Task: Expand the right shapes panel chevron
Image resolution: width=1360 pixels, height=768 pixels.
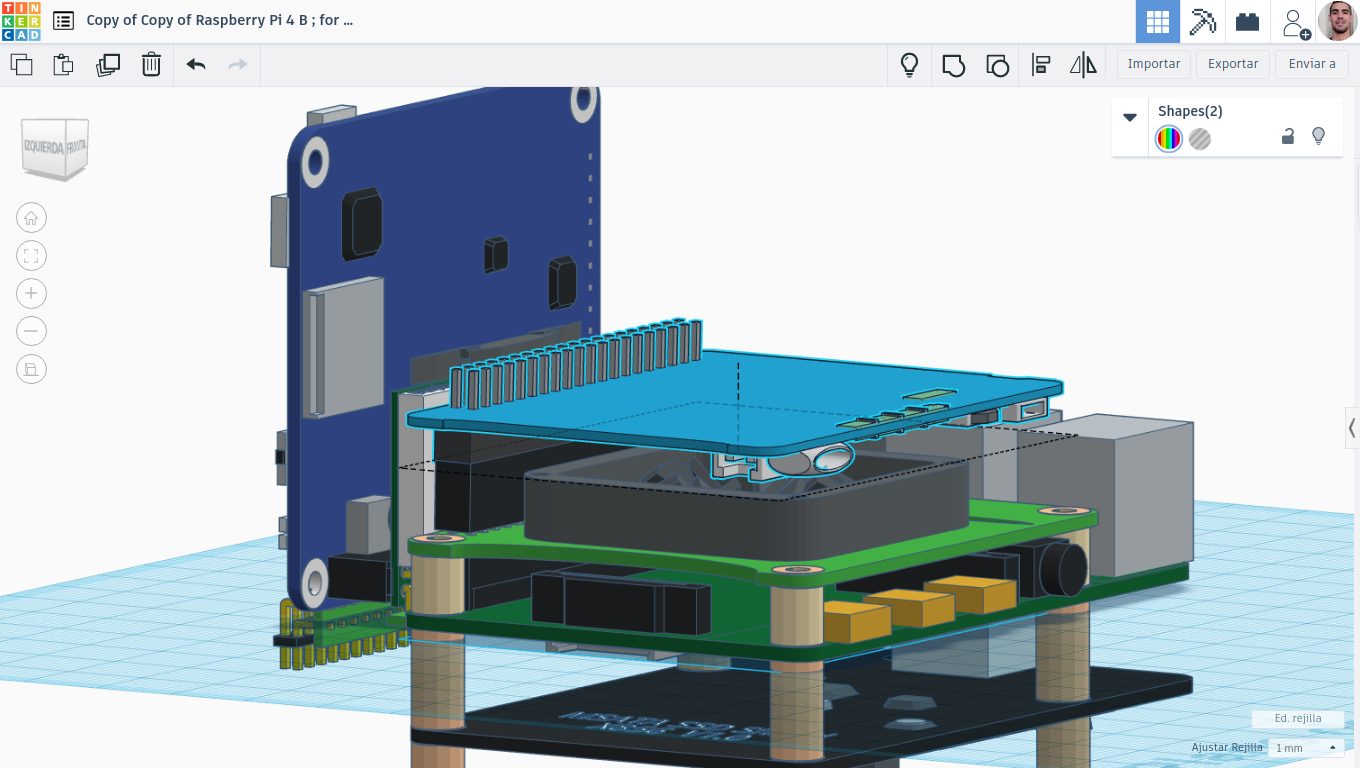Action: click(x=1352, y=428)
